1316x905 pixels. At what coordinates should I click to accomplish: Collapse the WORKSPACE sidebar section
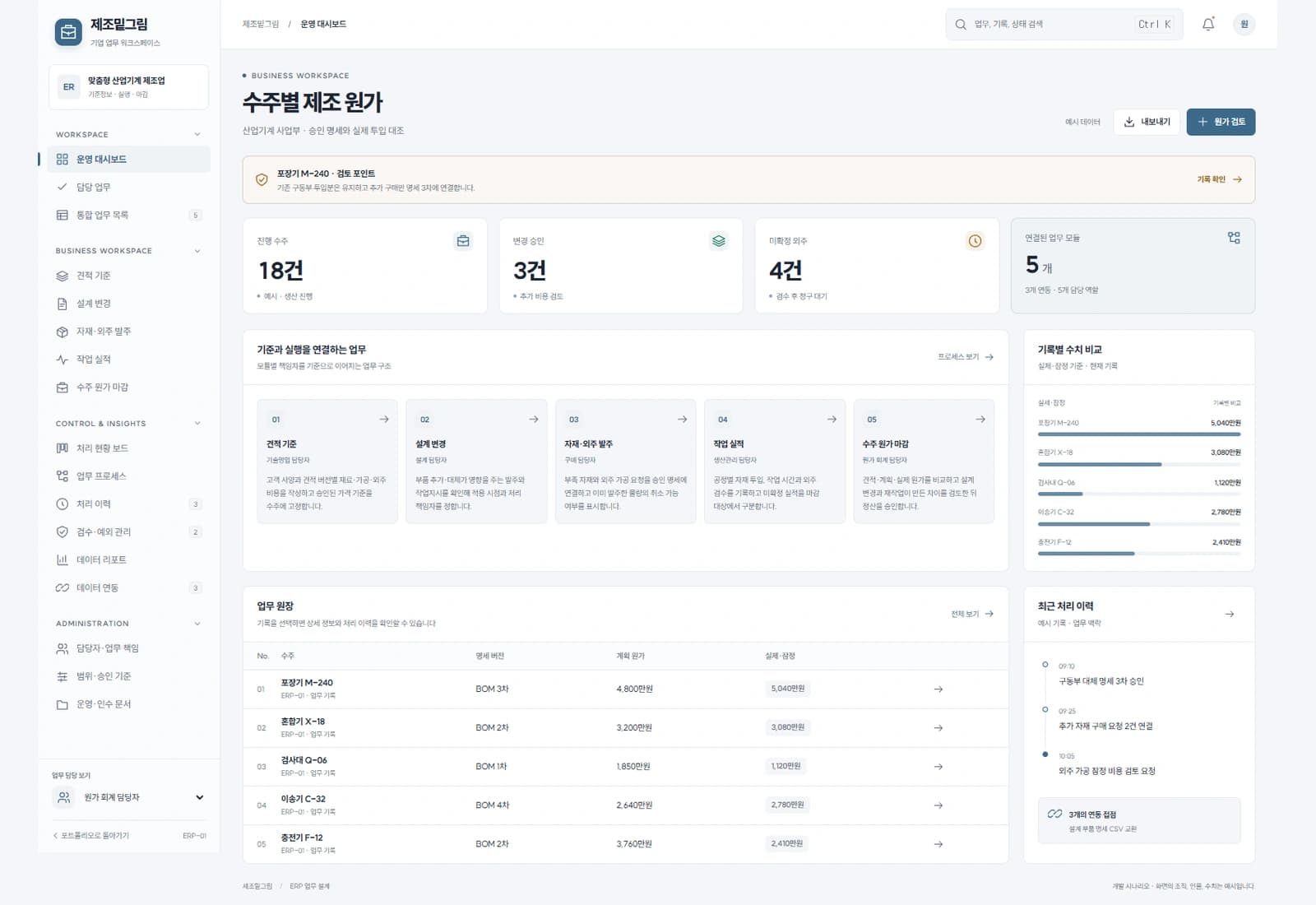(x=197, y=134)
